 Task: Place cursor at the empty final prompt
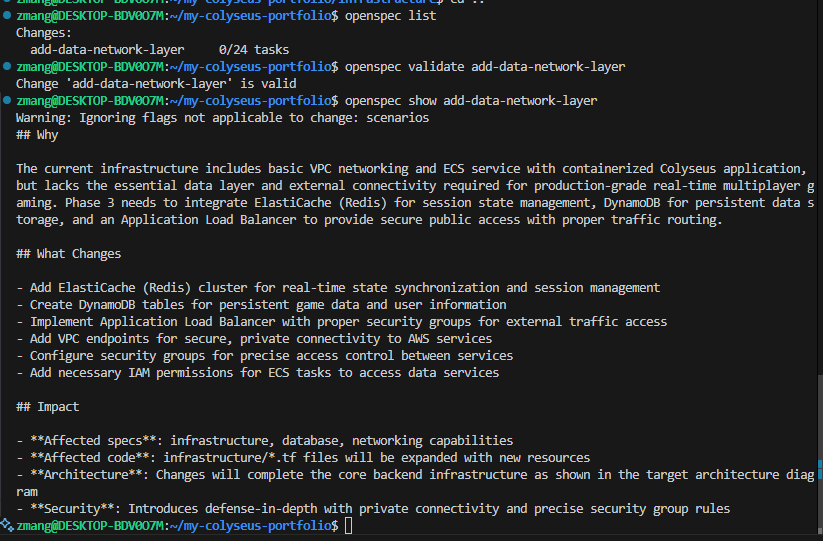point(349,525)
